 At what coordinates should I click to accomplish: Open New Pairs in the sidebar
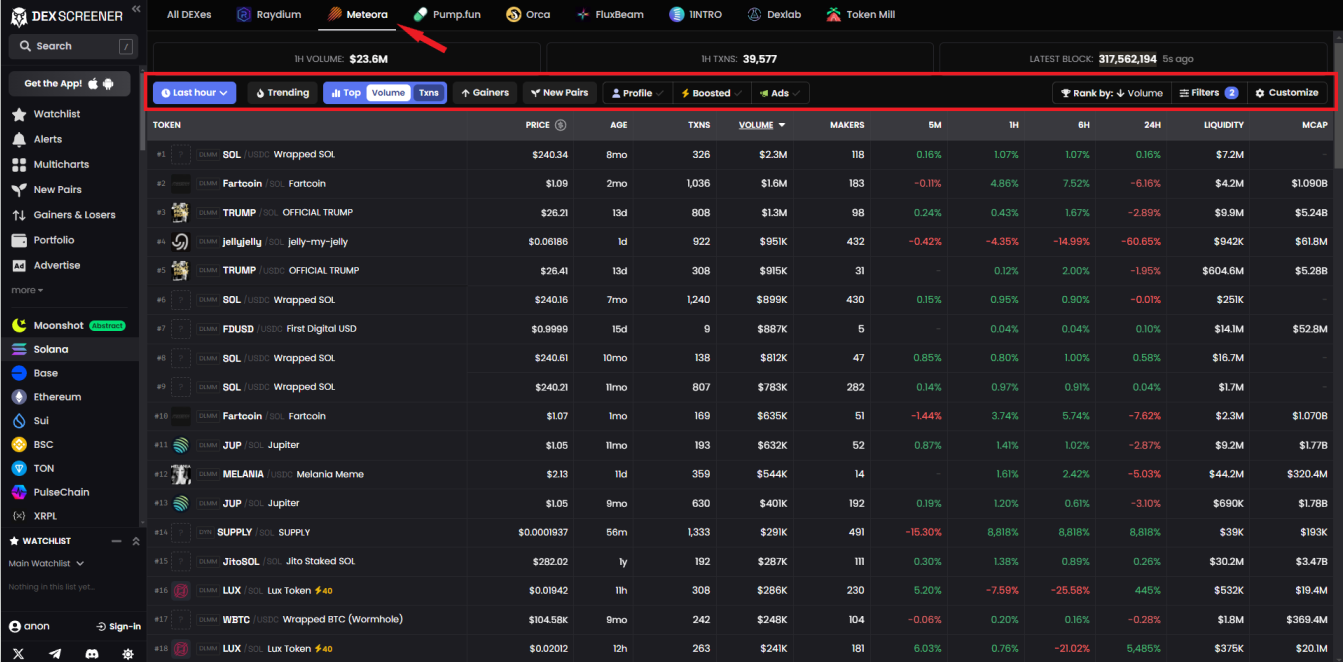[x=47, y=189]
